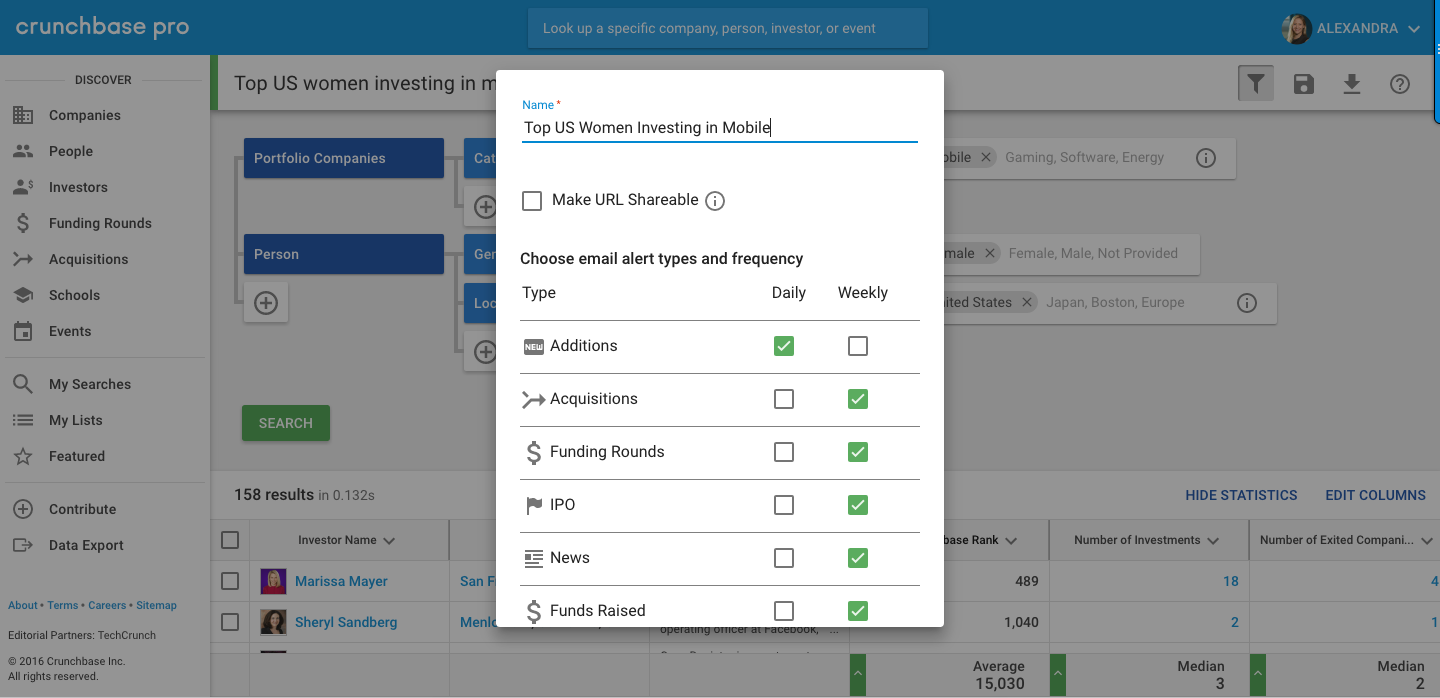Open Sheryl Sandberg profile link
The height and width of the screenshot is (698, 1440).
[346, 622]
